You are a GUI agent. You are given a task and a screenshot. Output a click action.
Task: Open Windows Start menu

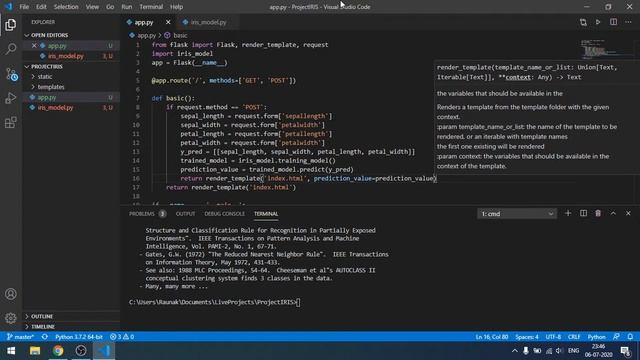click(11, 351)
